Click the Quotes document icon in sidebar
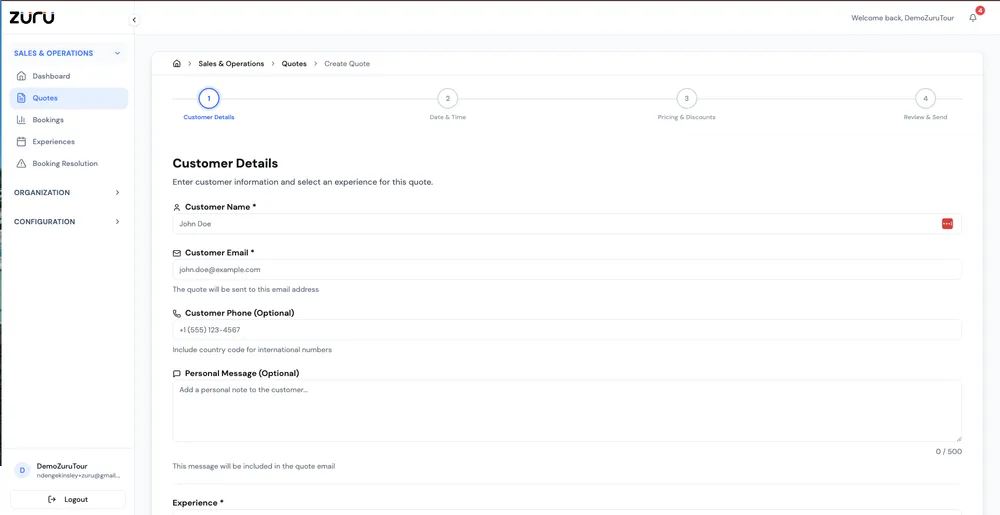The height and width of the screenshot is (515, 1000). (21, 98)
